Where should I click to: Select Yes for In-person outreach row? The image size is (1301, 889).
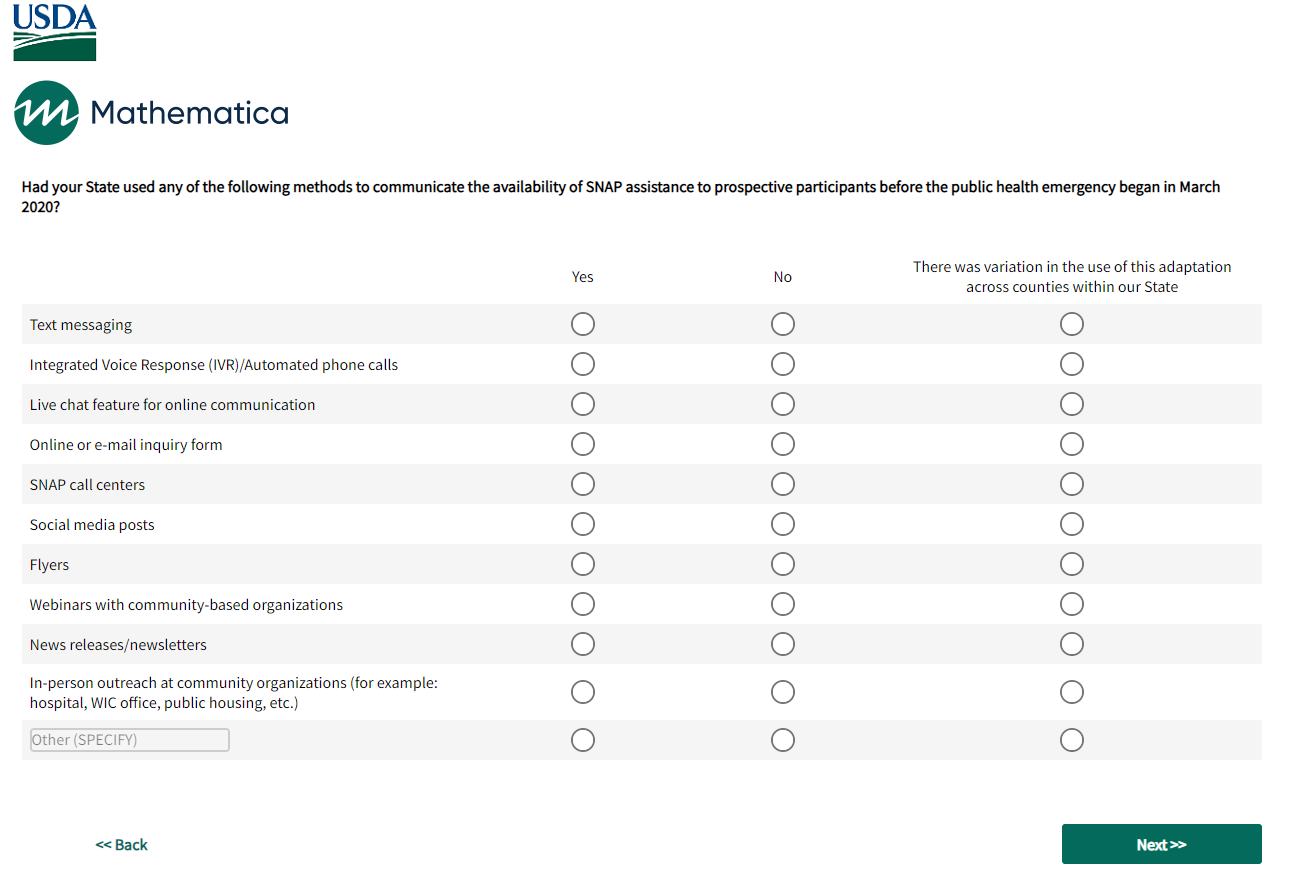[x=583, y=692]
